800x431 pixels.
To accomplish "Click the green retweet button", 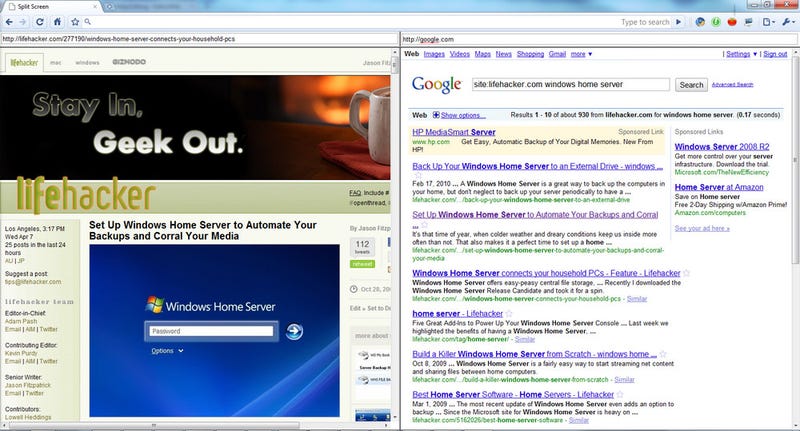I will pyautogui.click(x=363, y=264).
